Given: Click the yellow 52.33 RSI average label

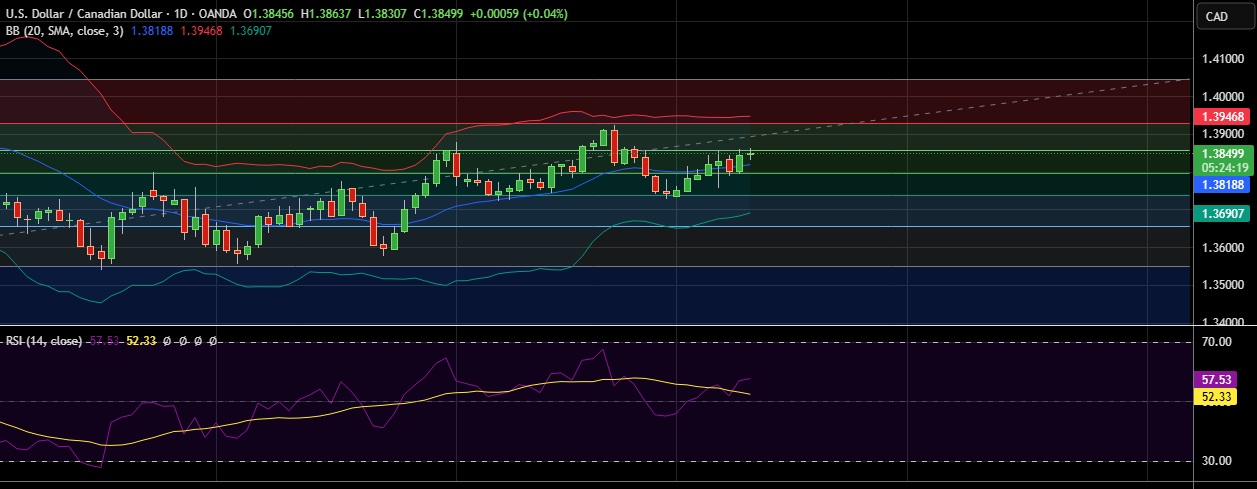Looking at the screenshot, I should (x=1220, y=397).
